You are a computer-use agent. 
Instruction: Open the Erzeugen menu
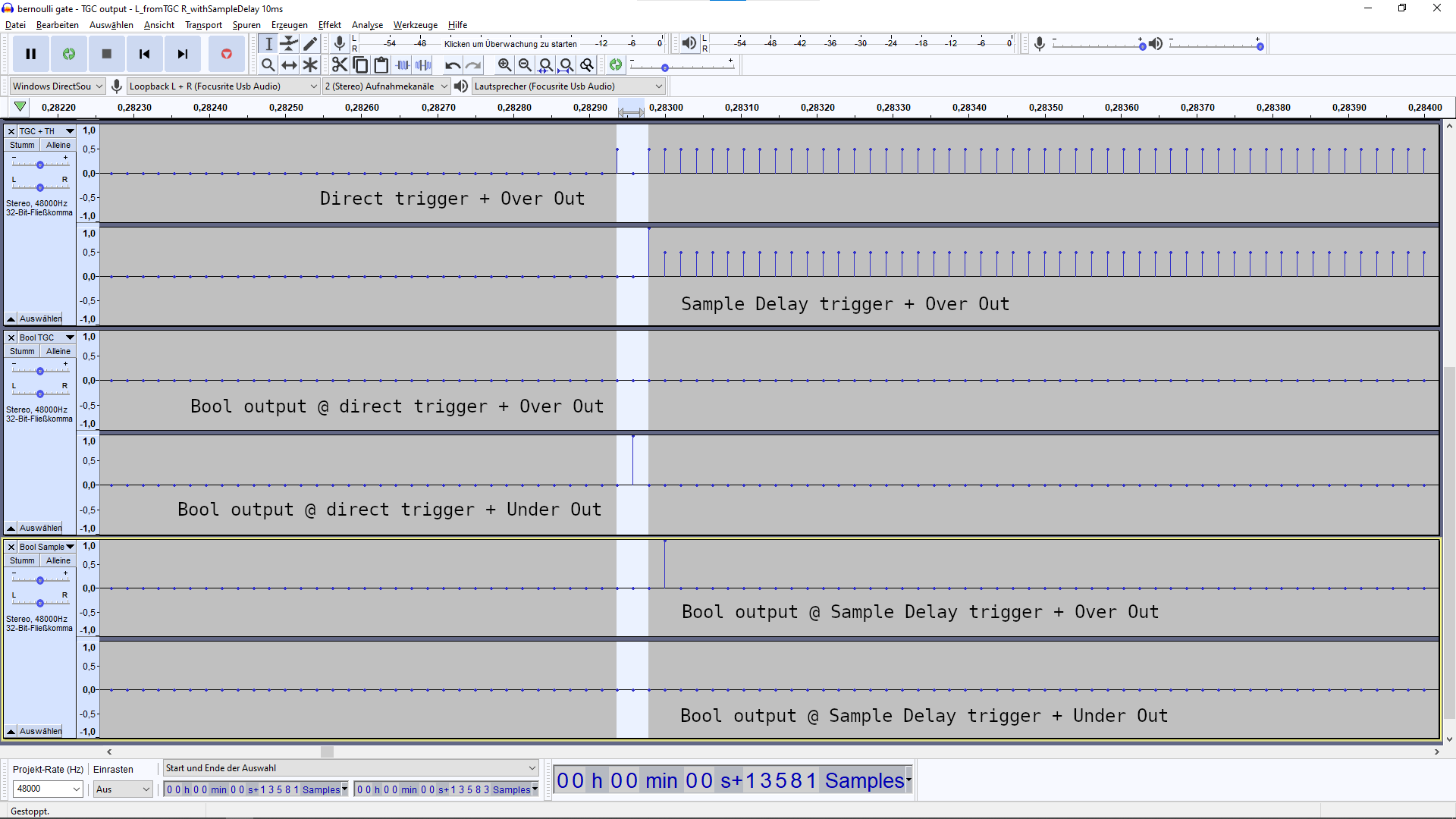[x=290, y=25]
